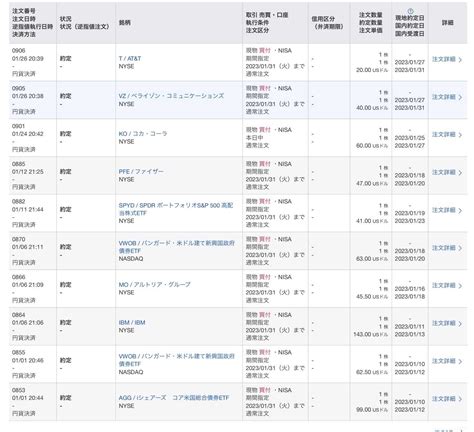
Task: Select order number 0906 text
Action: click(x=19, y=51)
